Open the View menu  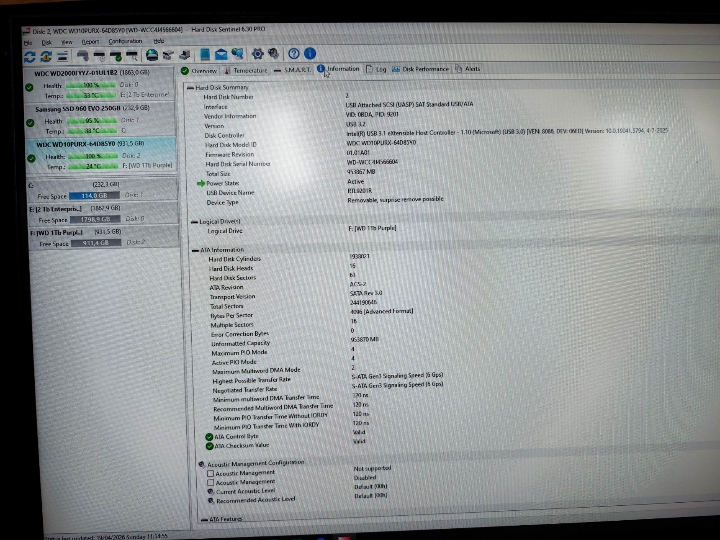coord(67,42)
